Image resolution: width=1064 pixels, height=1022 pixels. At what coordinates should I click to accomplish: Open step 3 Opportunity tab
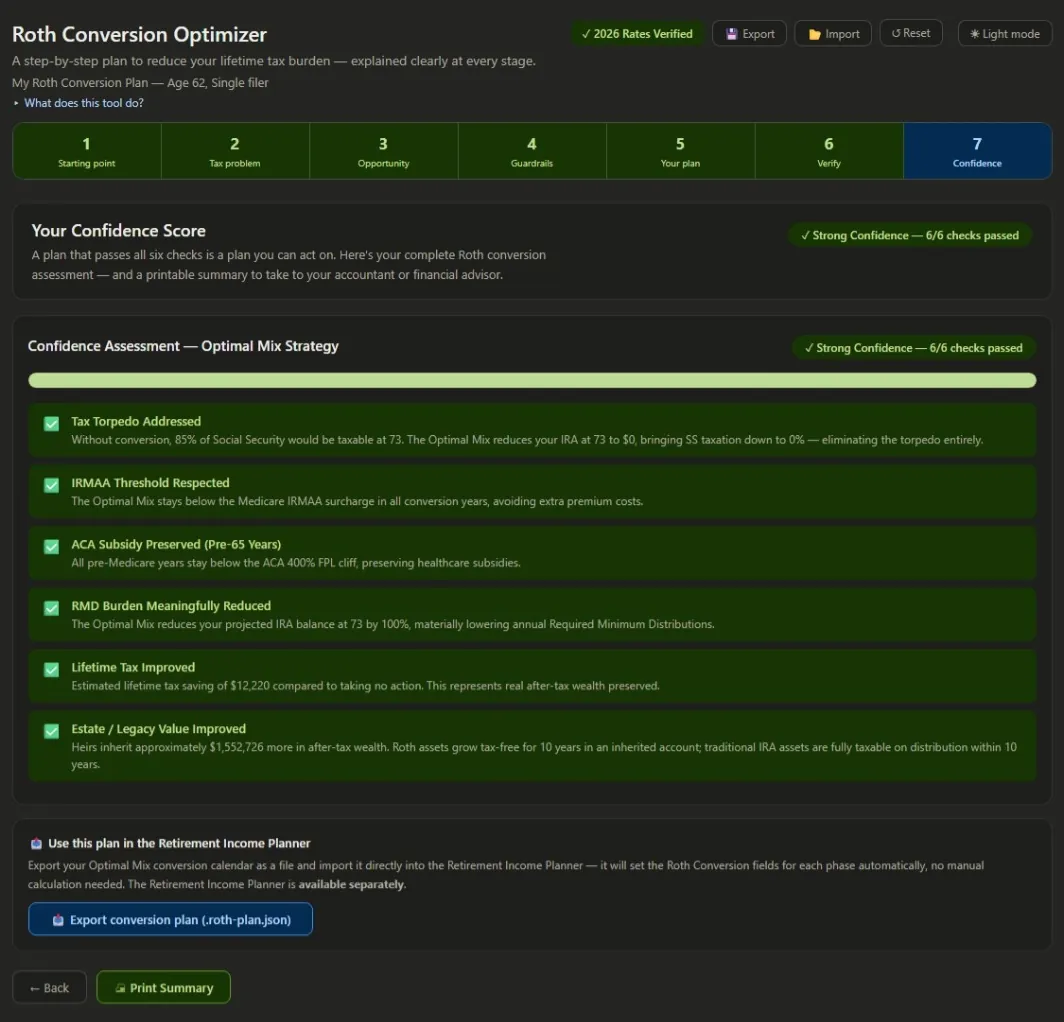click(x=383, y=151)
